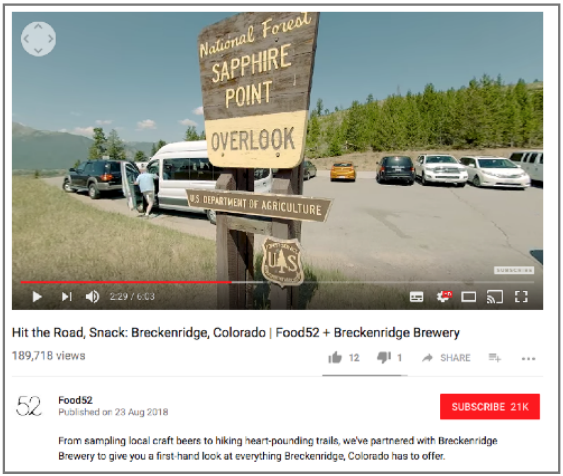Pan the 360 view down
The width and height of the screenshot is (563, 476).
38,51
